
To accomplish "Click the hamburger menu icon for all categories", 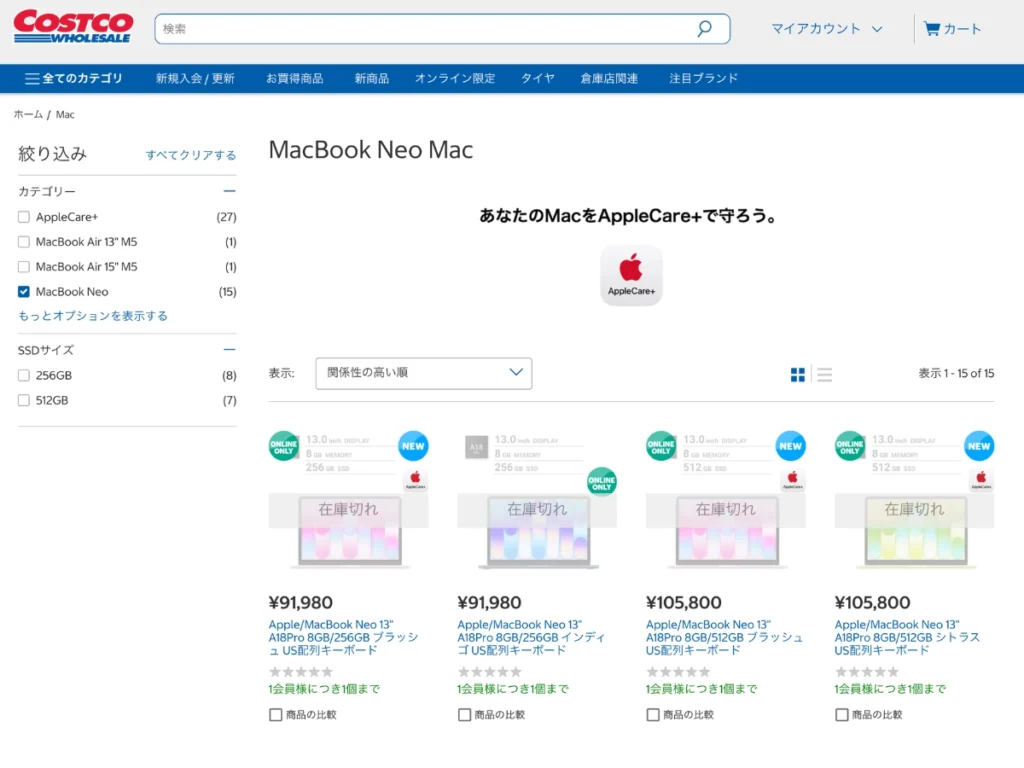I will click(x=31, y=78).
